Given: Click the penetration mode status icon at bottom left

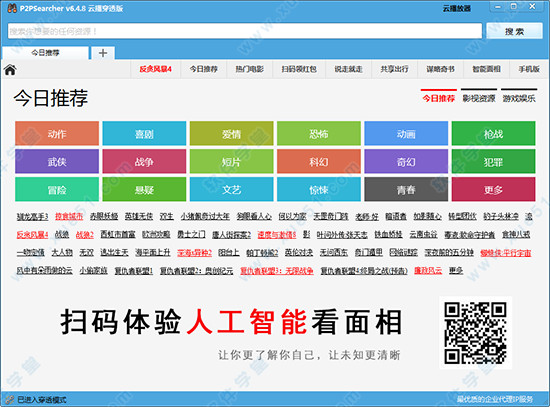Looking at the screenshot, I should pos(9,399).
